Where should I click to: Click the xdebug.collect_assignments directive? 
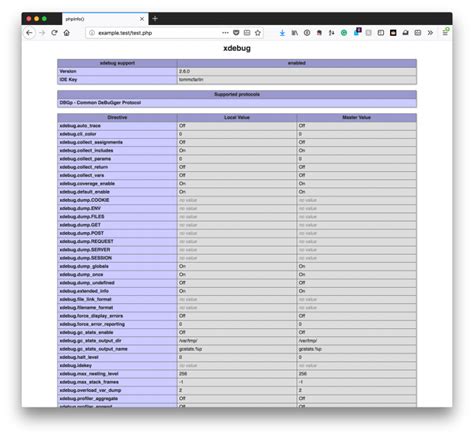[91, 142]
